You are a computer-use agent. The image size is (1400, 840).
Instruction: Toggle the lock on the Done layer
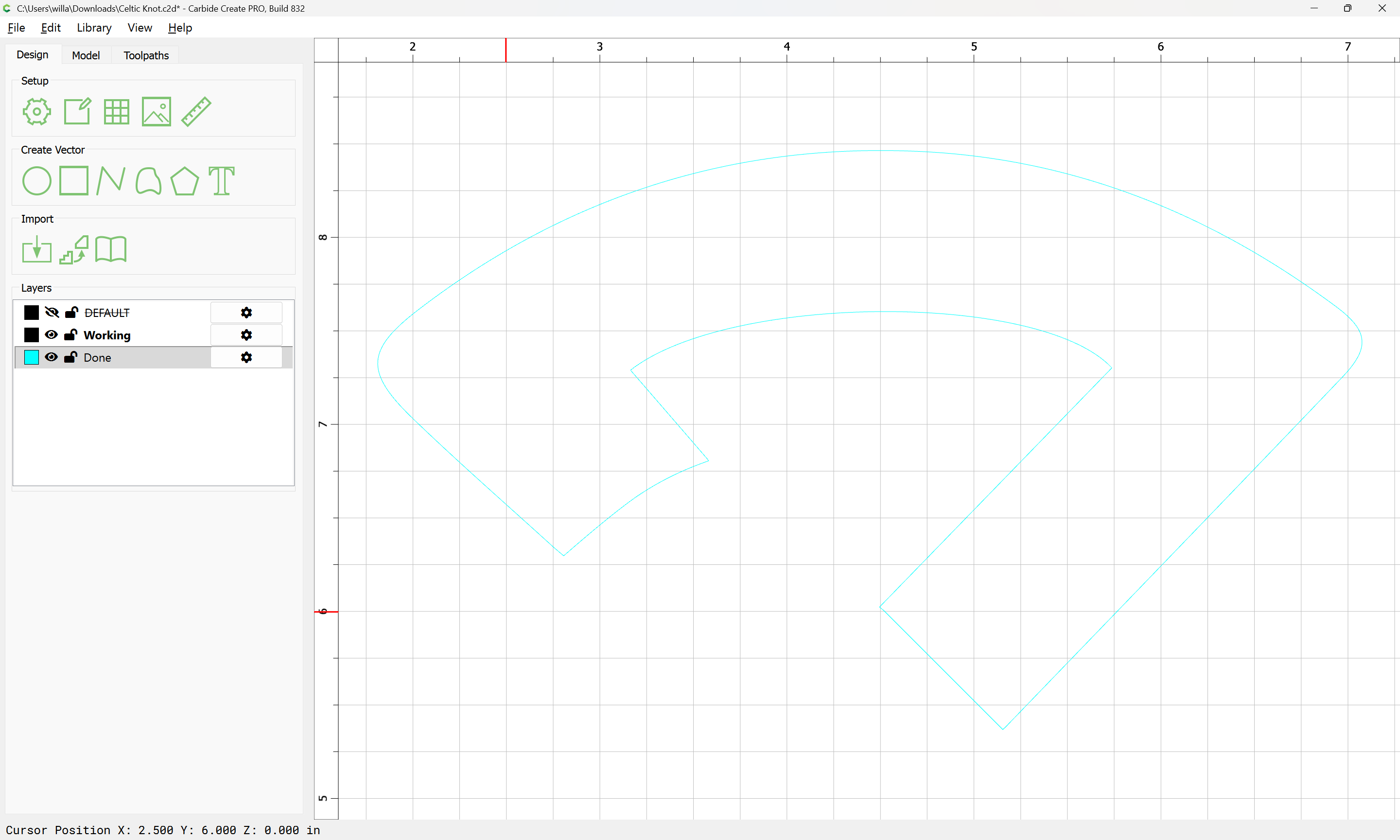click(71, 357)
